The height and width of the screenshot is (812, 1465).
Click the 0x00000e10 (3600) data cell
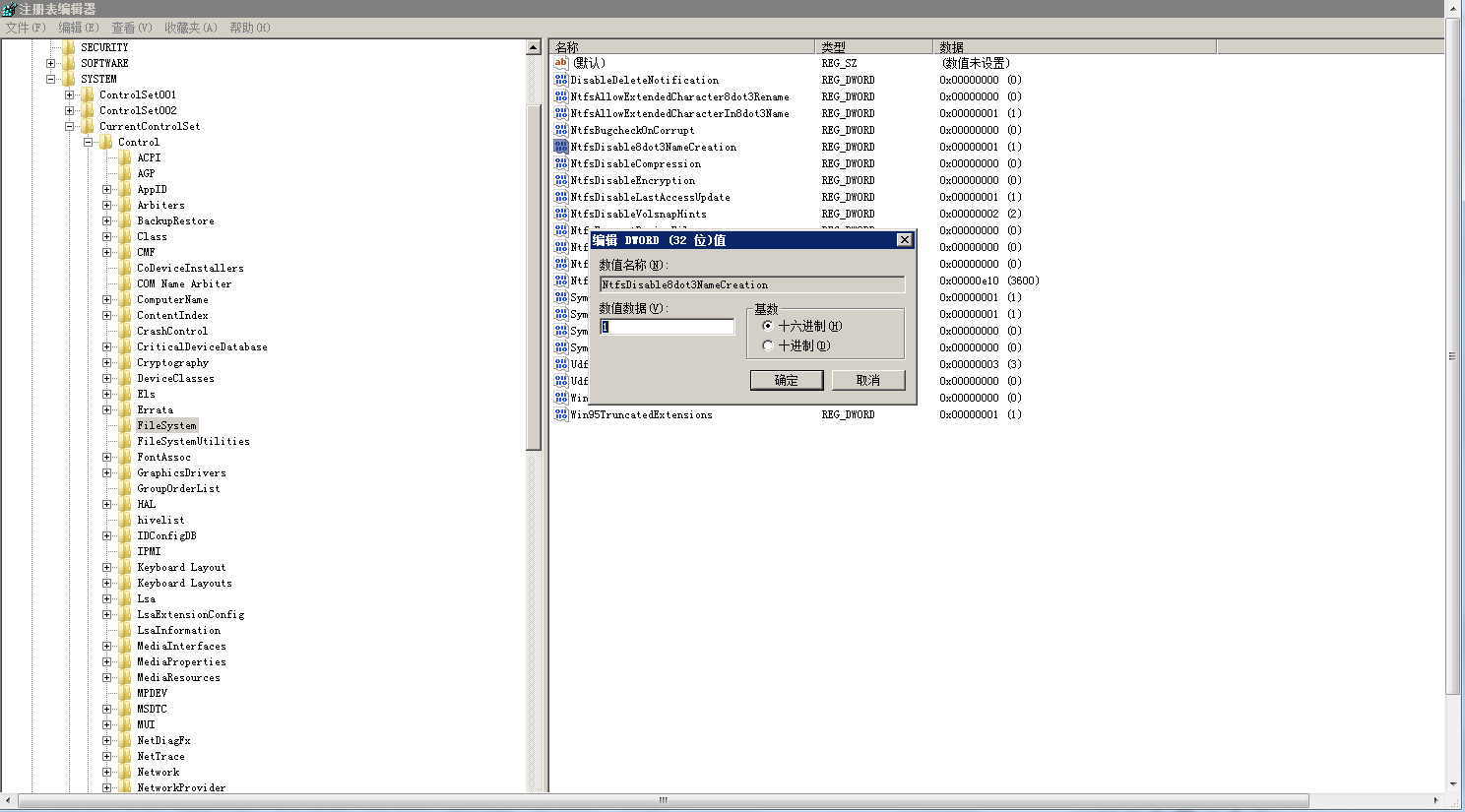pos(989,281)
